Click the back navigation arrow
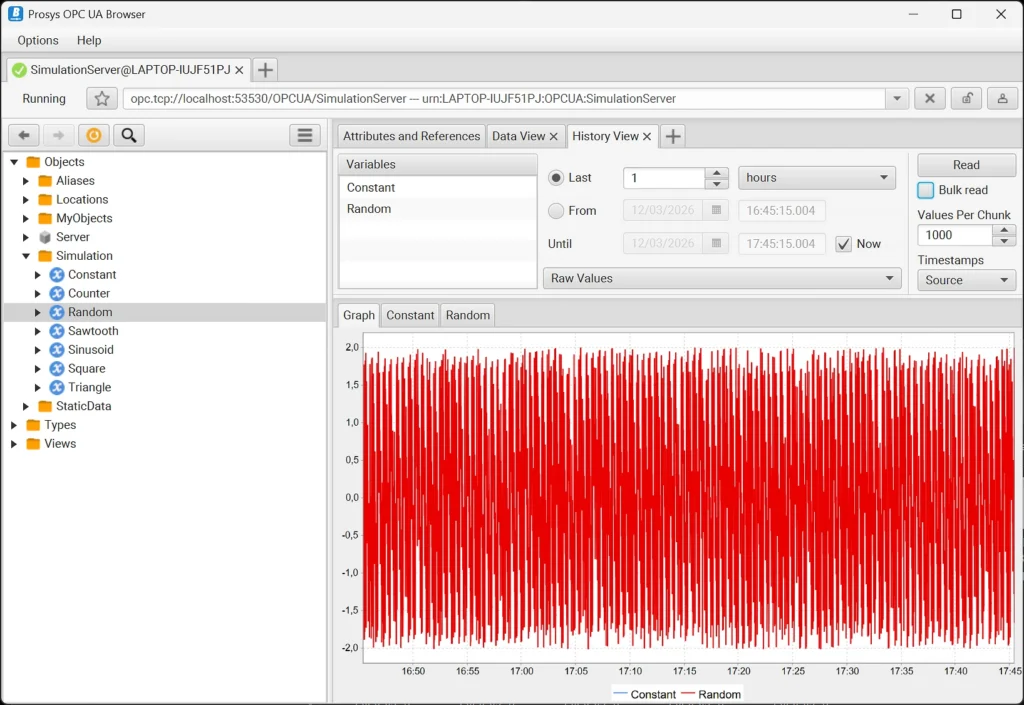Image resolution: width=1024 pixels, height=705 pixels. point(22,135)
